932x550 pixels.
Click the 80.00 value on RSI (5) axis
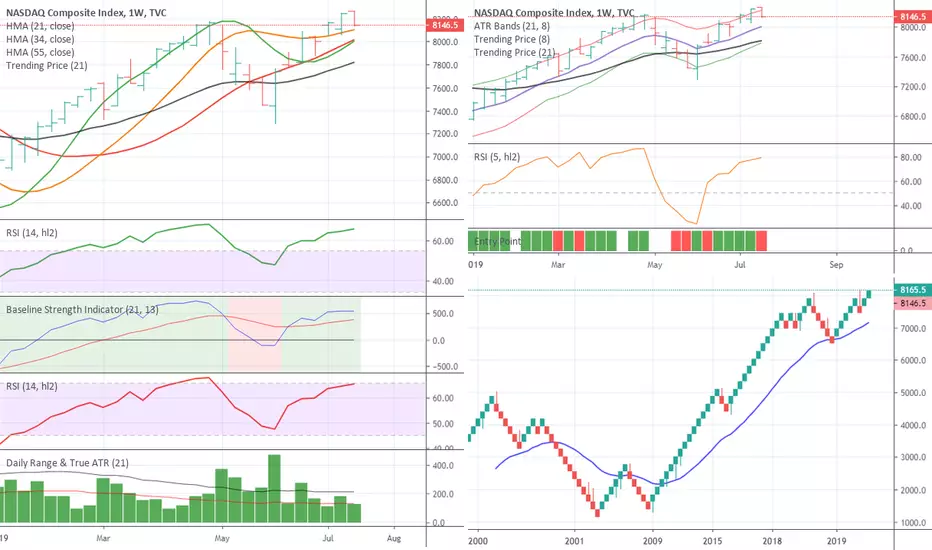pos(911,158)
